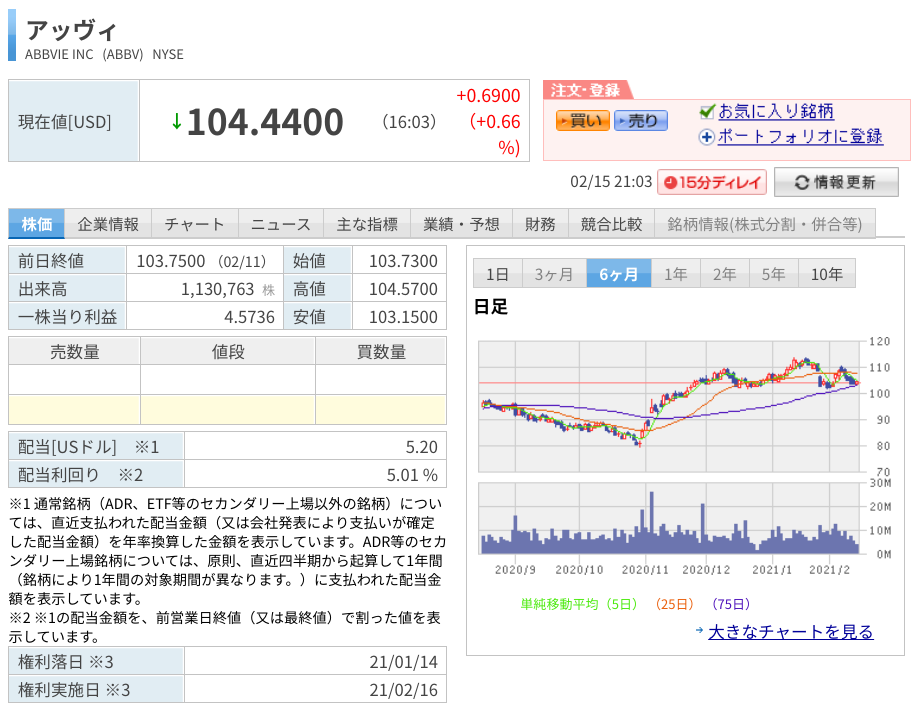Select the 3ヶ月 chart period

pyautogui.click(x=554, y=274)
